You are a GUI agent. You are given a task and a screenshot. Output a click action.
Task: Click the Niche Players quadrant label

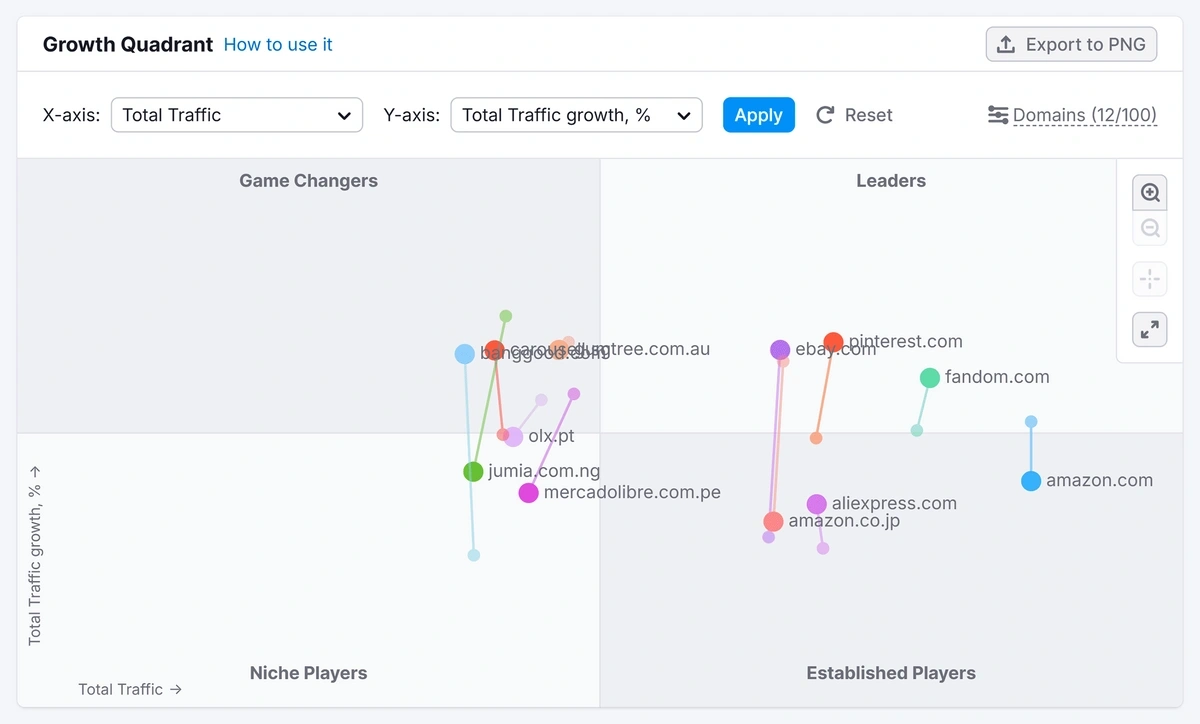(x=308, y=673)
